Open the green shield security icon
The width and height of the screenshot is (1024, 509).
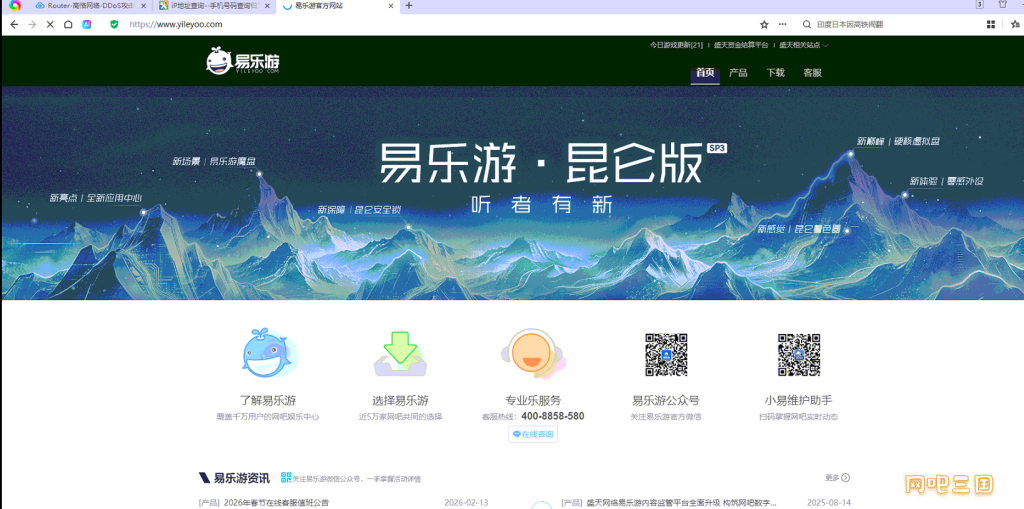click(x=114, y=24)
